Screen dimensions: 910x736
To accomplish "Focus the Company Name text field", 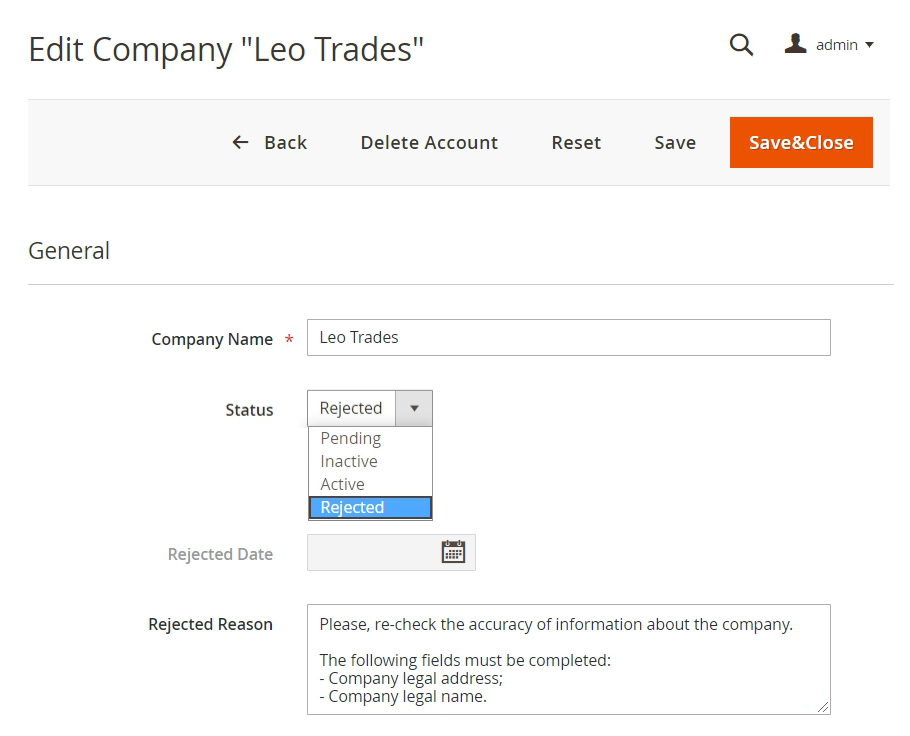I will point(568,338).
